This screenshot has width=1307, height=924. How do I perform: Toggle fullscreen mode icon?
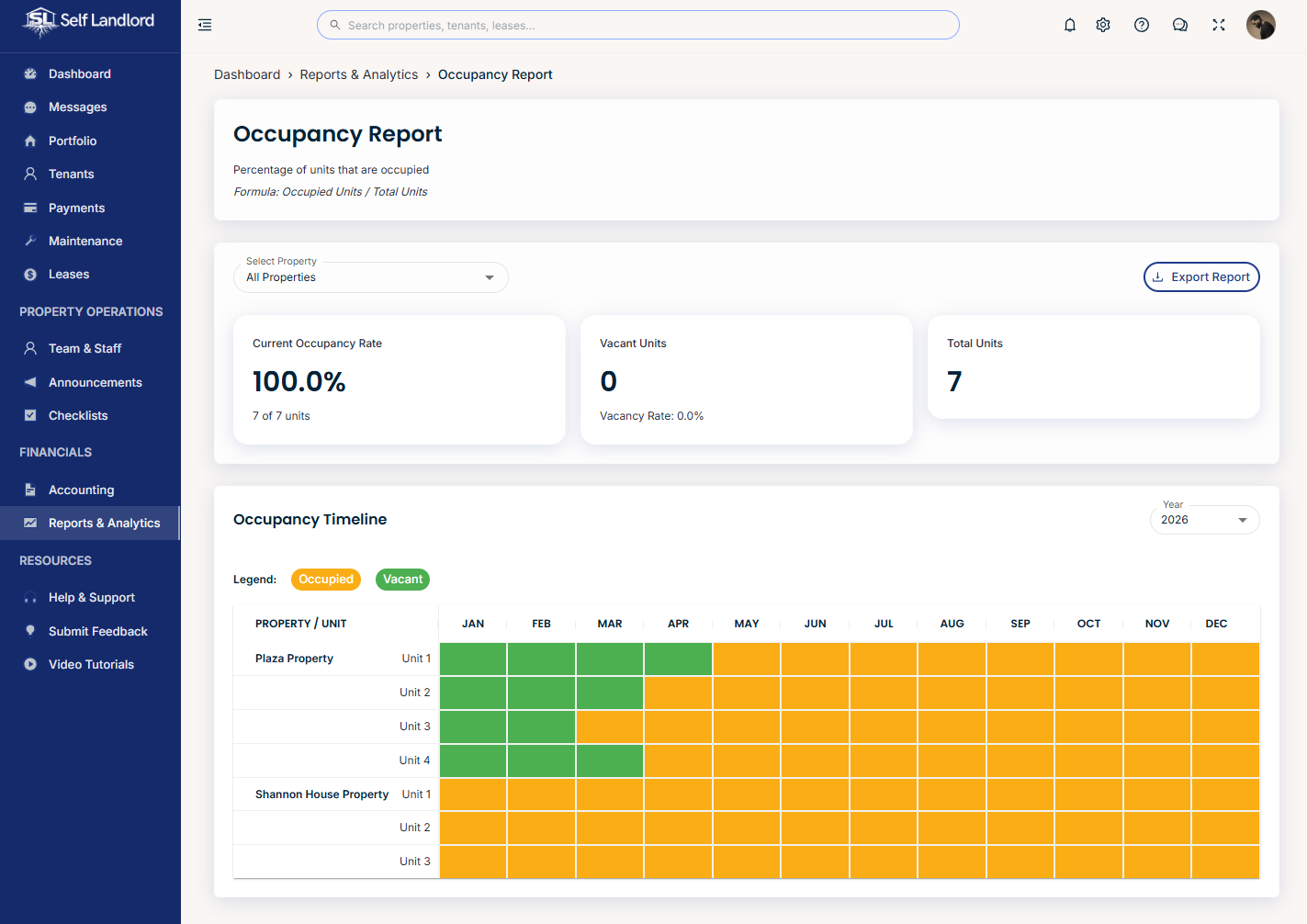(x=1218, y=25)
